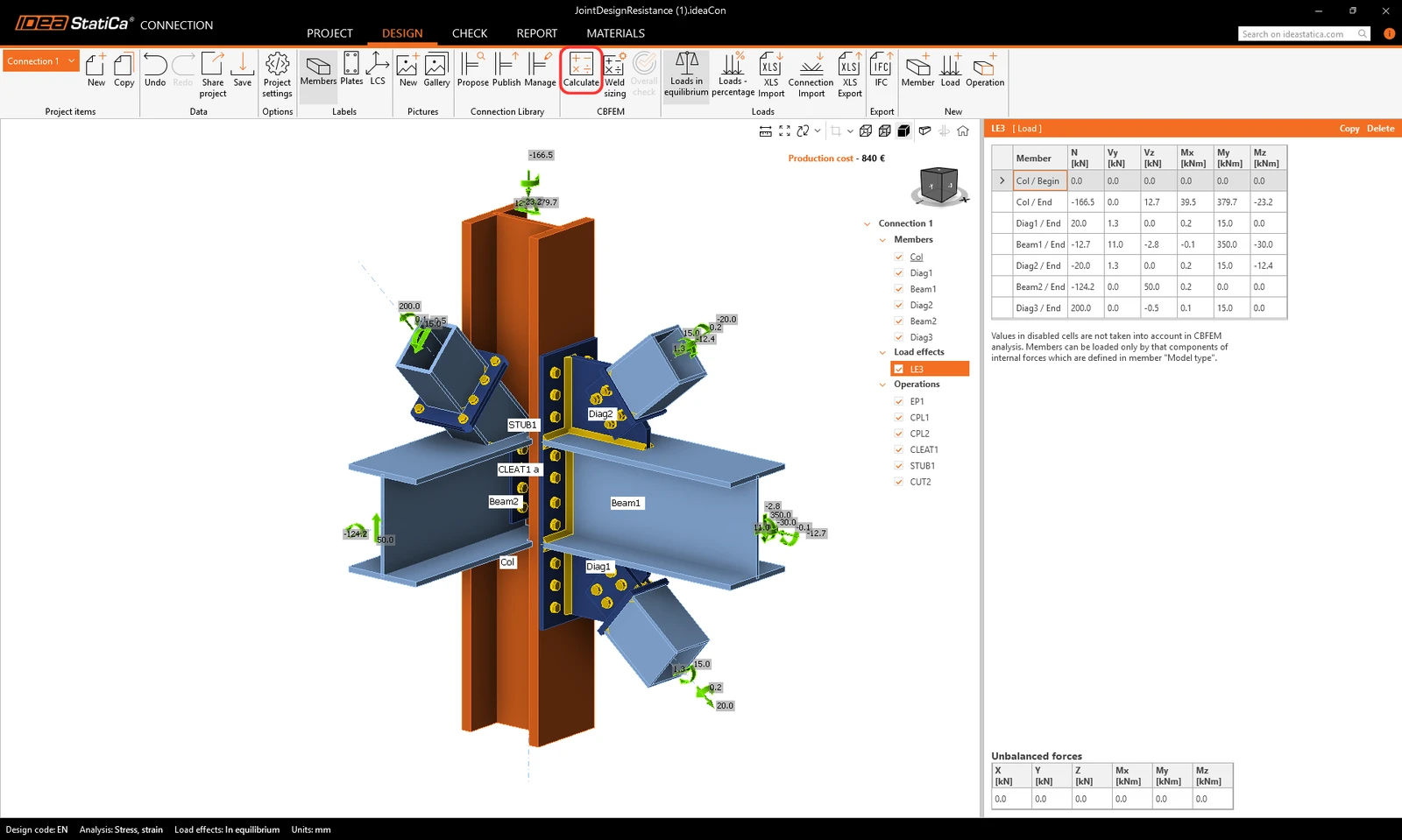The width and height of the screenshot is (1402, 840).
Task: Click the zoom-to-fit view icon
Action: point(784,131)
